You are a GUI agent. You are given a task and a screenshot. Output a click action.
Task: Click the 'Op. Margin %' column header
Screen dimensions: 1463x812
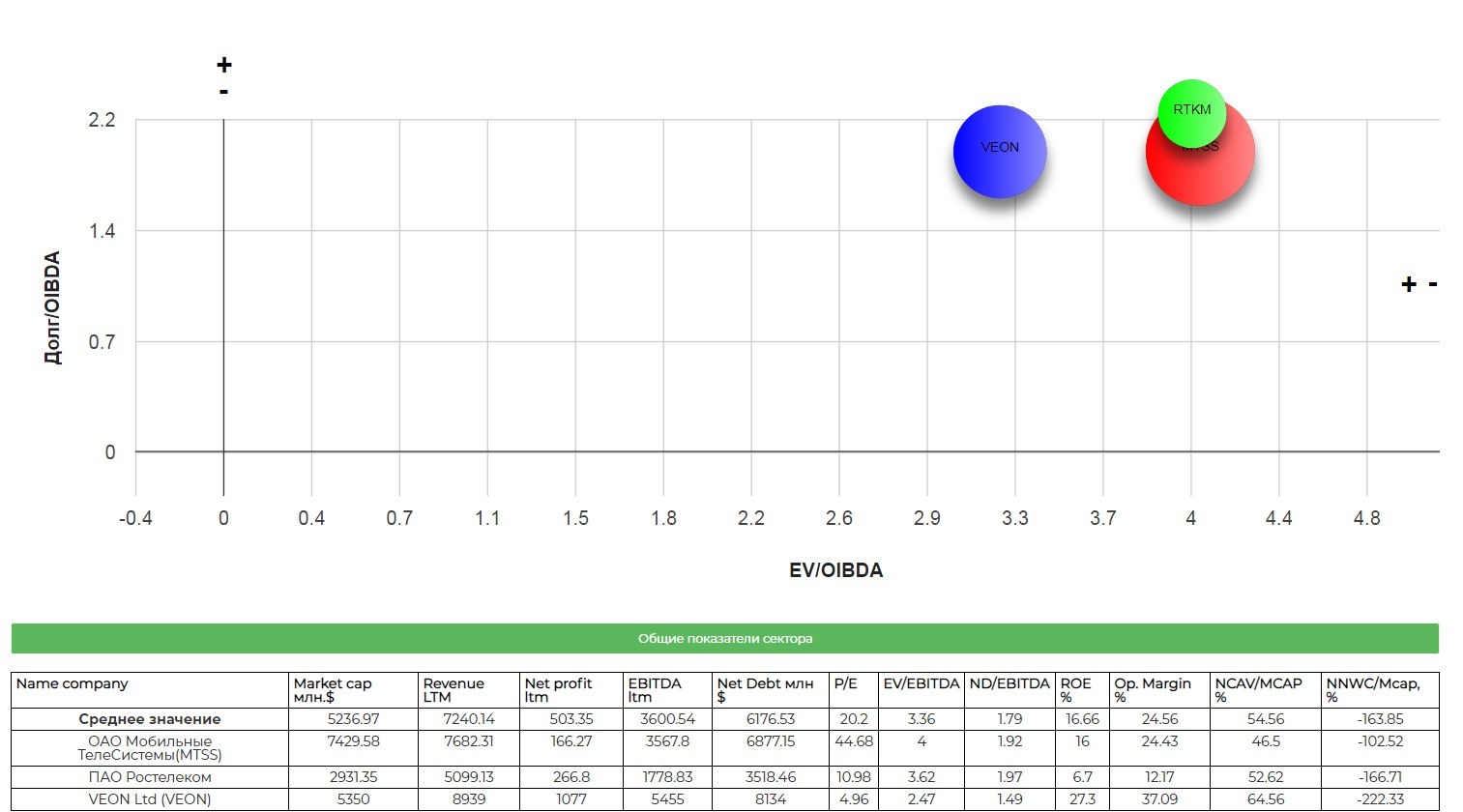[1159, 690]
